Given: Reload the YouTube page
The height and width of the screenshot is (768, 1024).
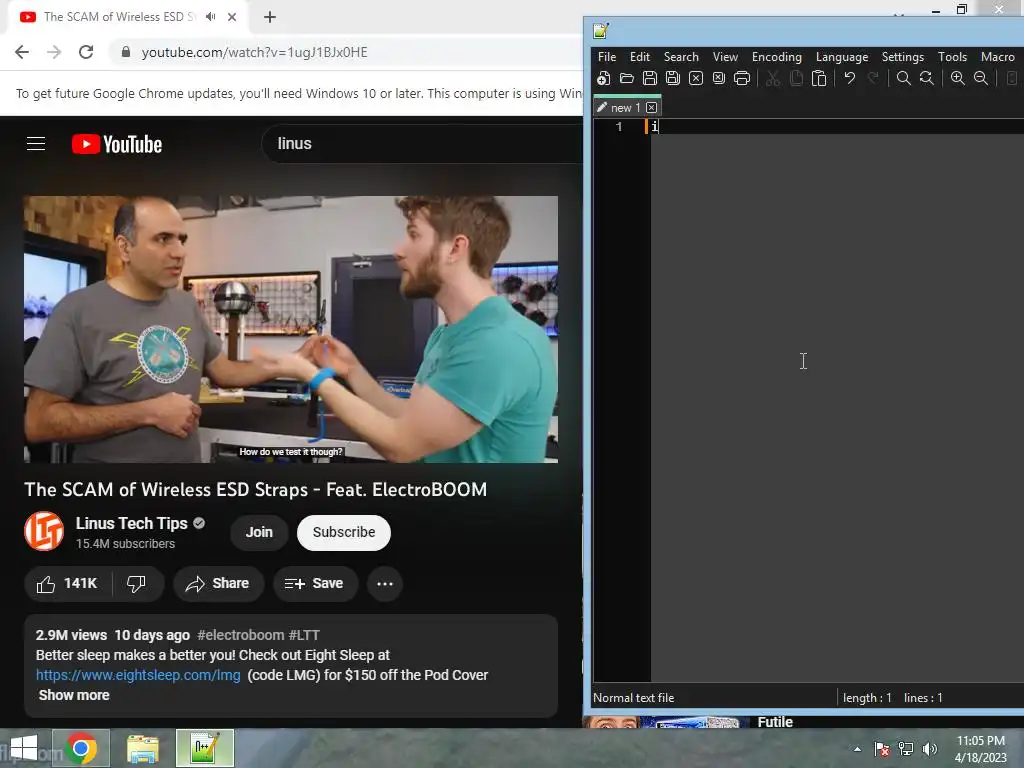Looking at the screenshot, I should (x=86, y=52).
